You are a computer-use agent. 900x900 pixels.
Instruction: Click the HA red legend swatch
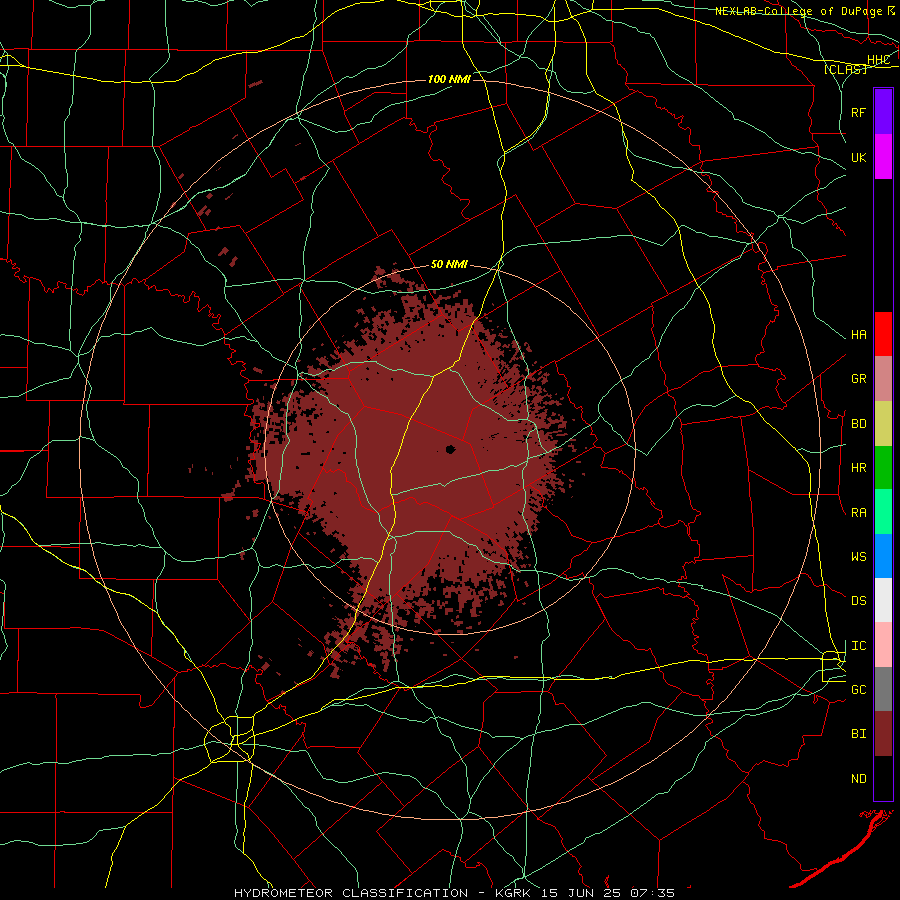pyautogui.click(x=883, y=334)
